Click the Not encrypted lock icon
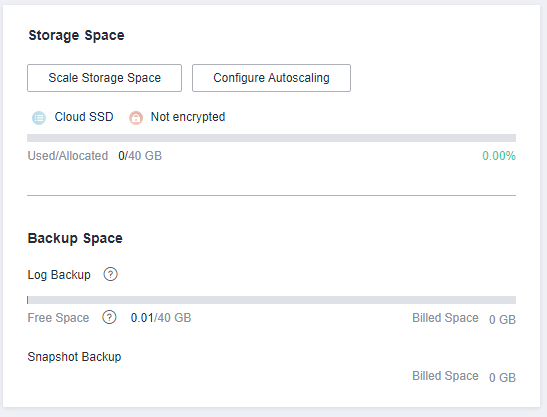The width and height of the screenshot is (547, 417). click(136, 118)
